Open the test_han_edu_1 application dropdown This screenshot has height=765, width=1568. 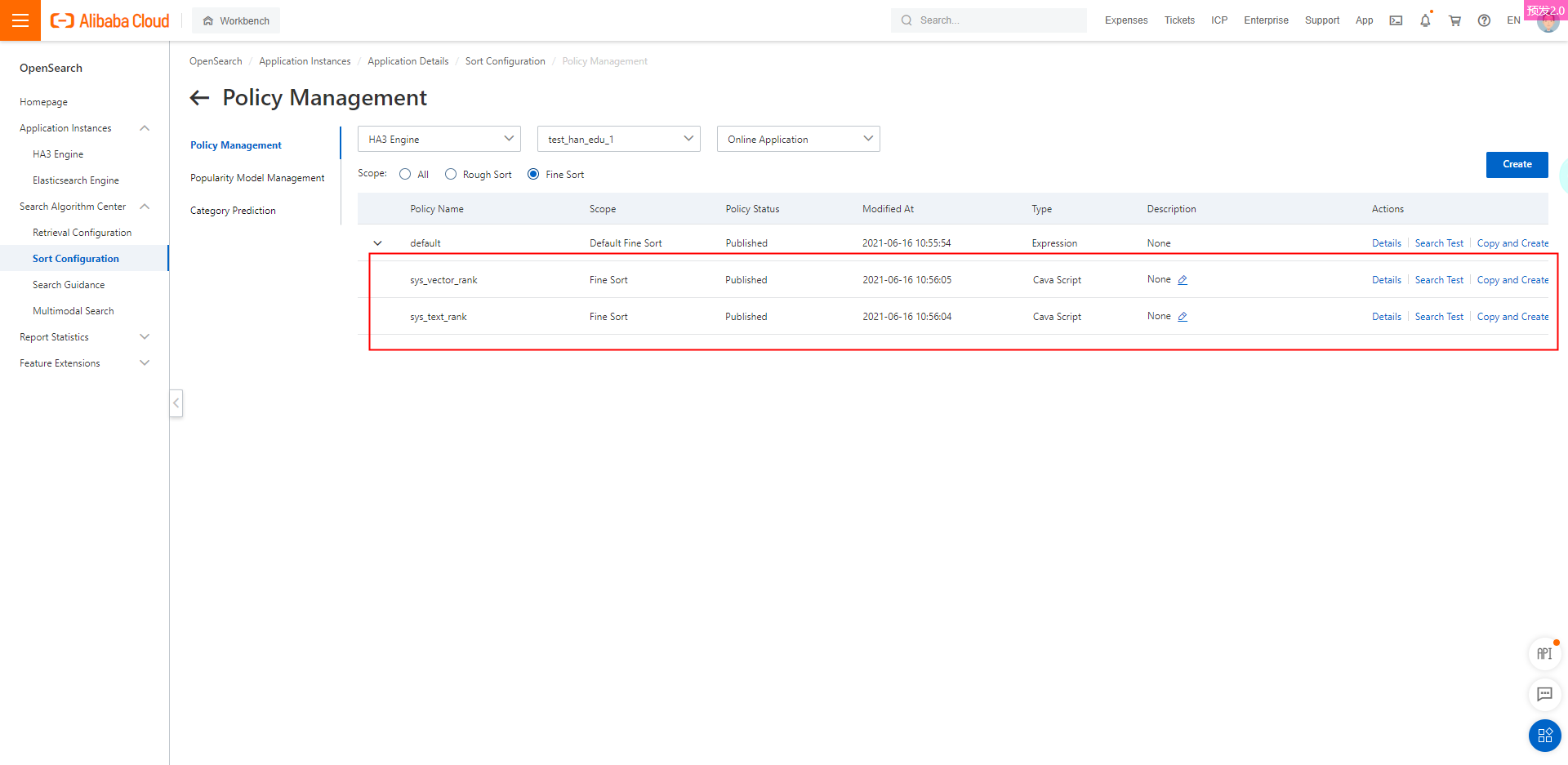[x=619, y=139]
